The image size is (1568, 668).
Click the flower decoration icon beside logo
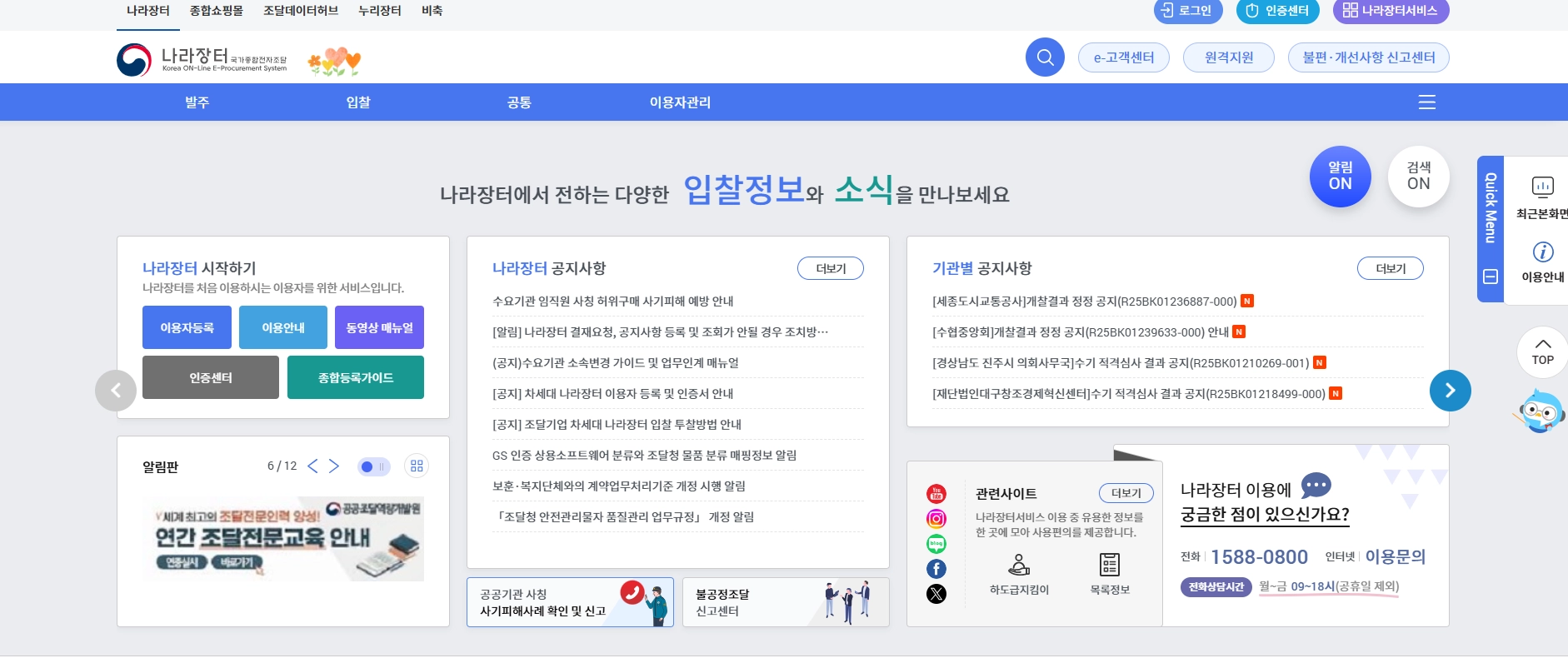334,62
